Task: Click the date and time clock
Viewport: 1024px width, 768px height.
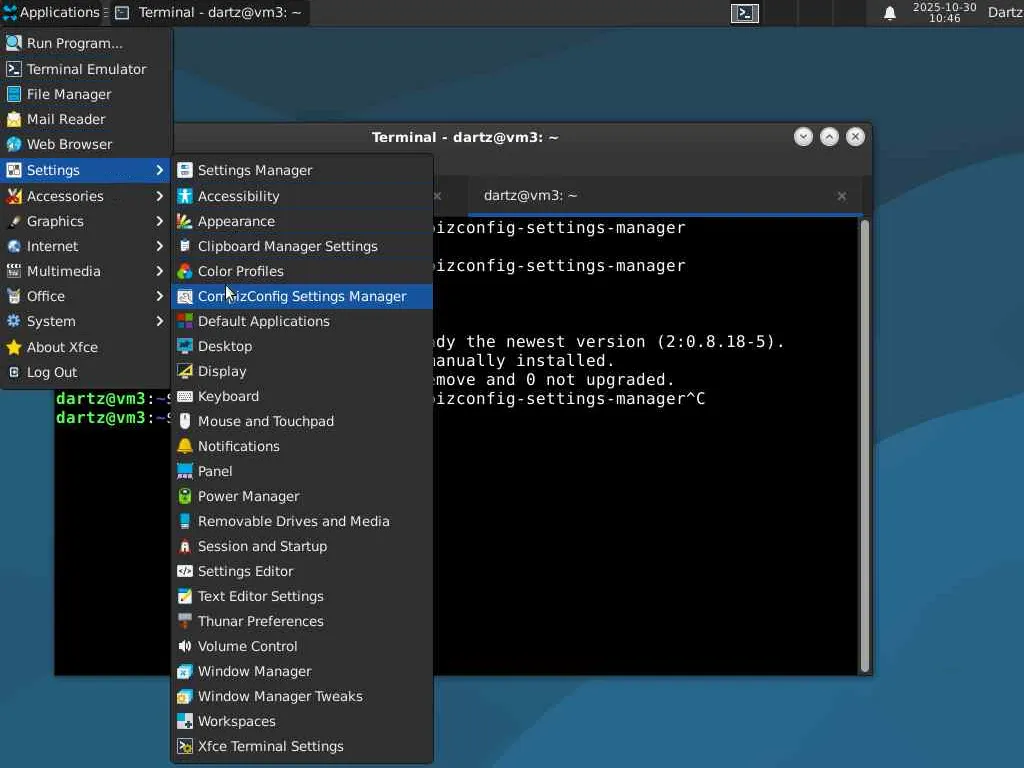Action: tap(944, 12)
